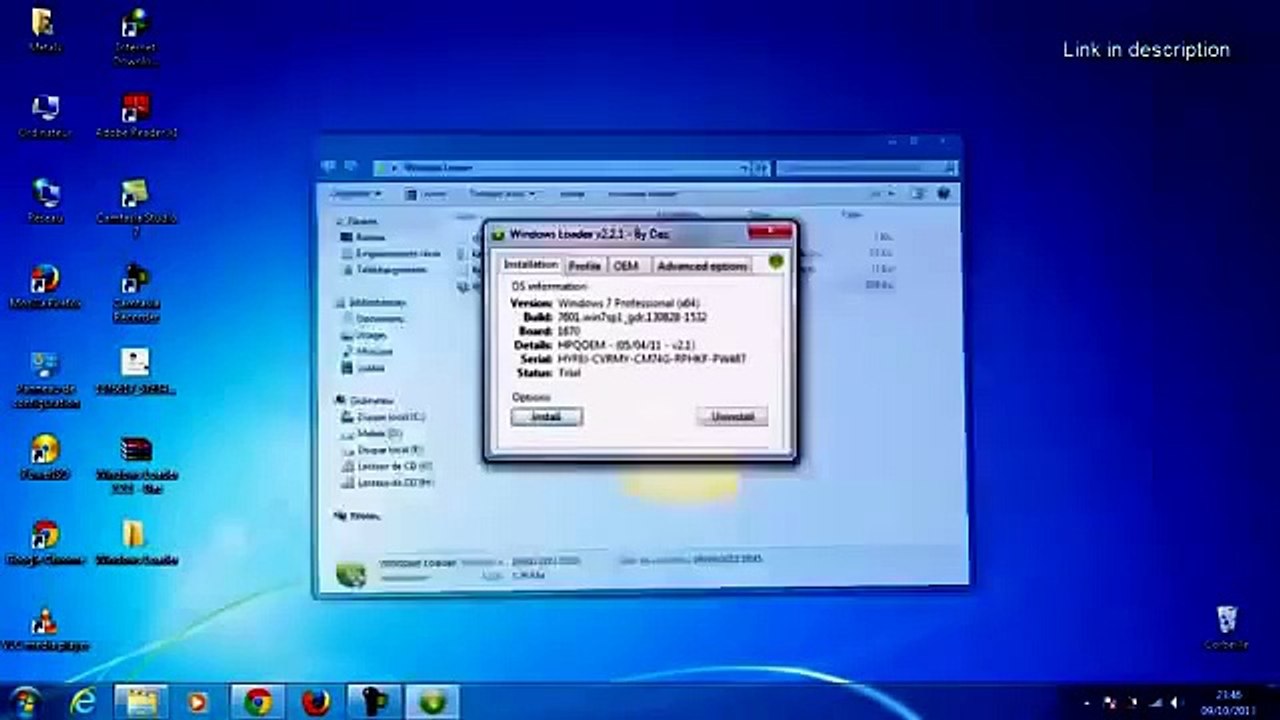1280x720 pixels.
Task: Open the Windows Loader RAR archive on the desktop
Action: 136,464
